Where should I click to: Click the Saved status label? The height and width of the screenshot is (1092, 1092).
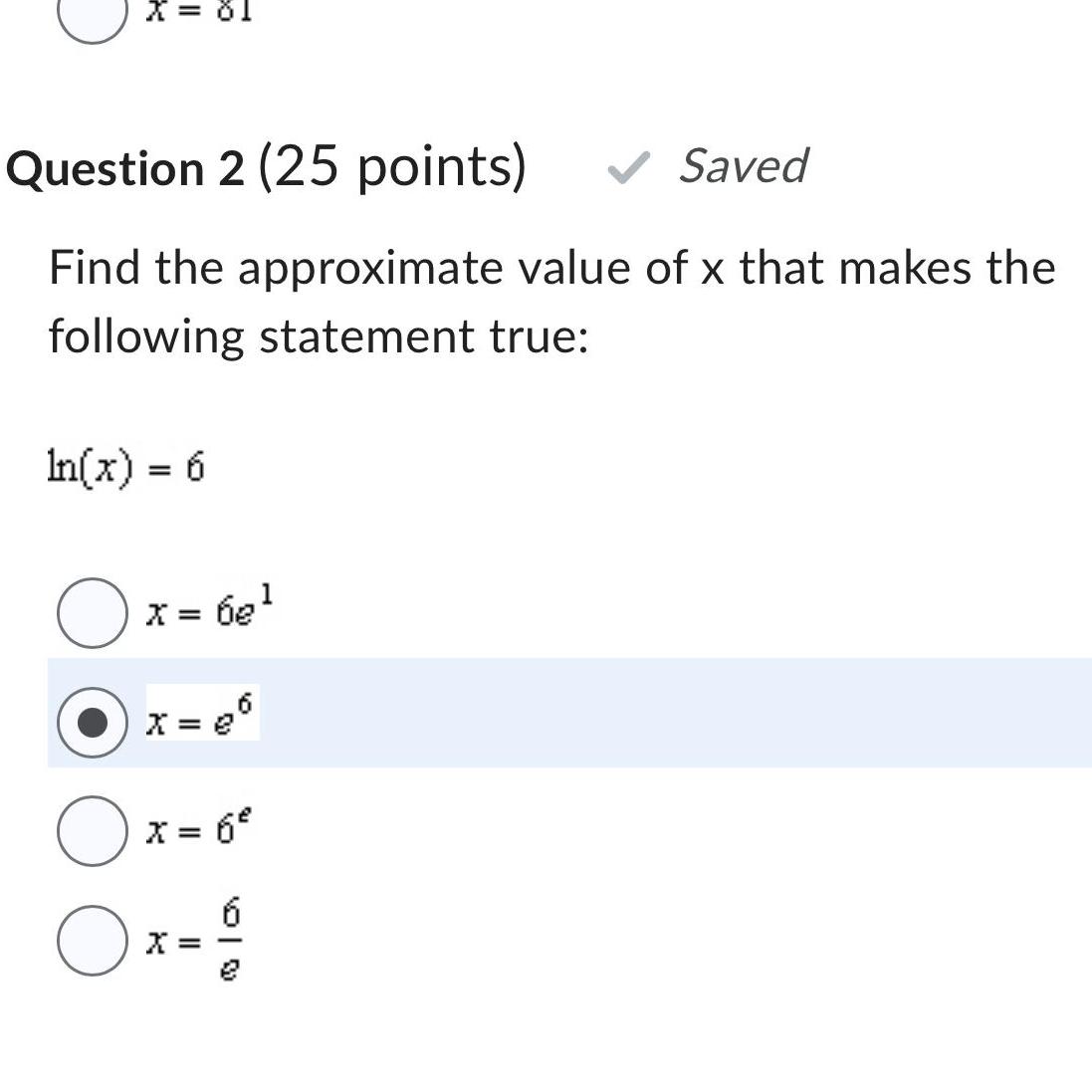[743, 167]
